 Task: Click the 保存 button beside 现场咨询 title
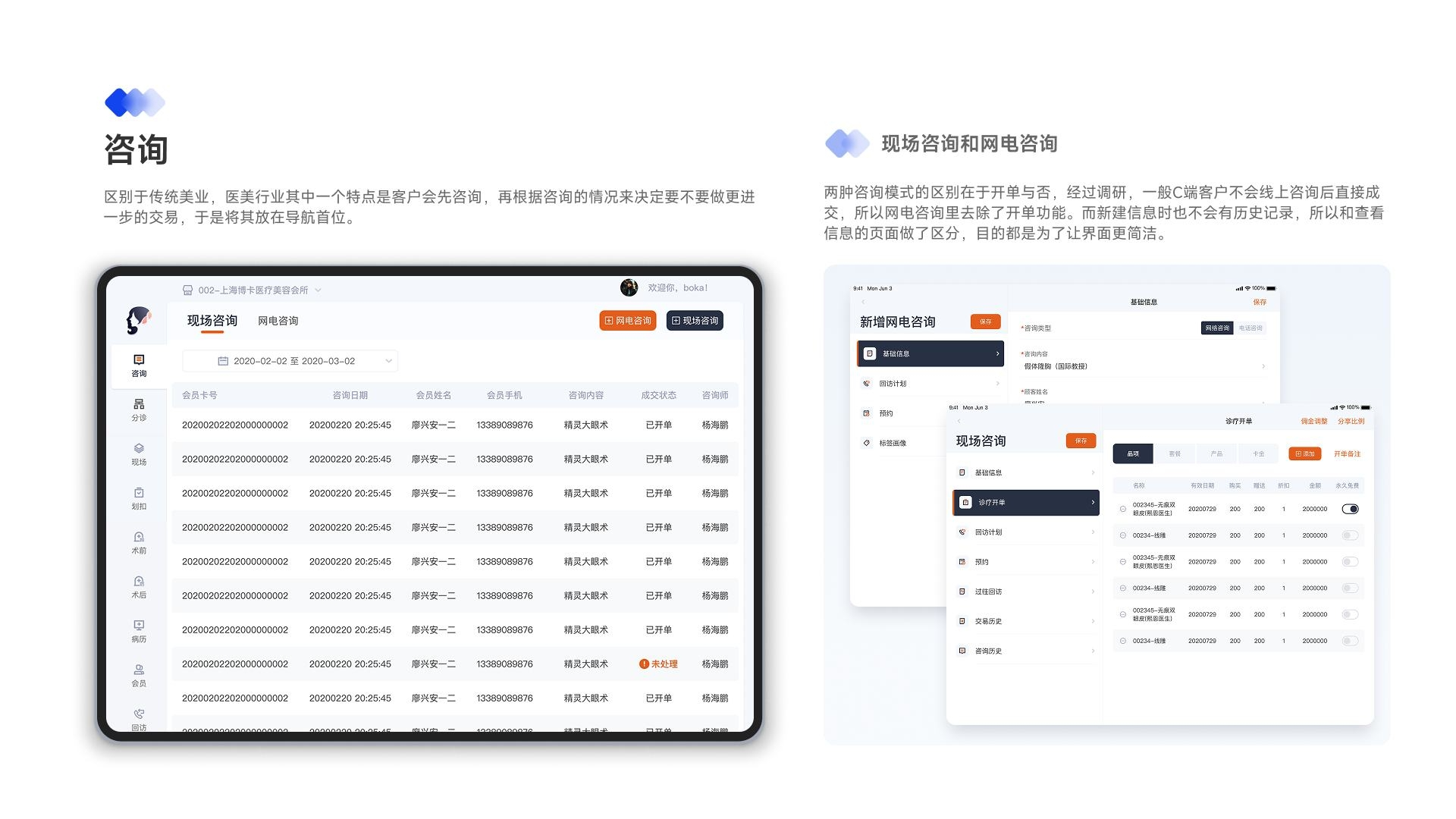coord(1081,441)
